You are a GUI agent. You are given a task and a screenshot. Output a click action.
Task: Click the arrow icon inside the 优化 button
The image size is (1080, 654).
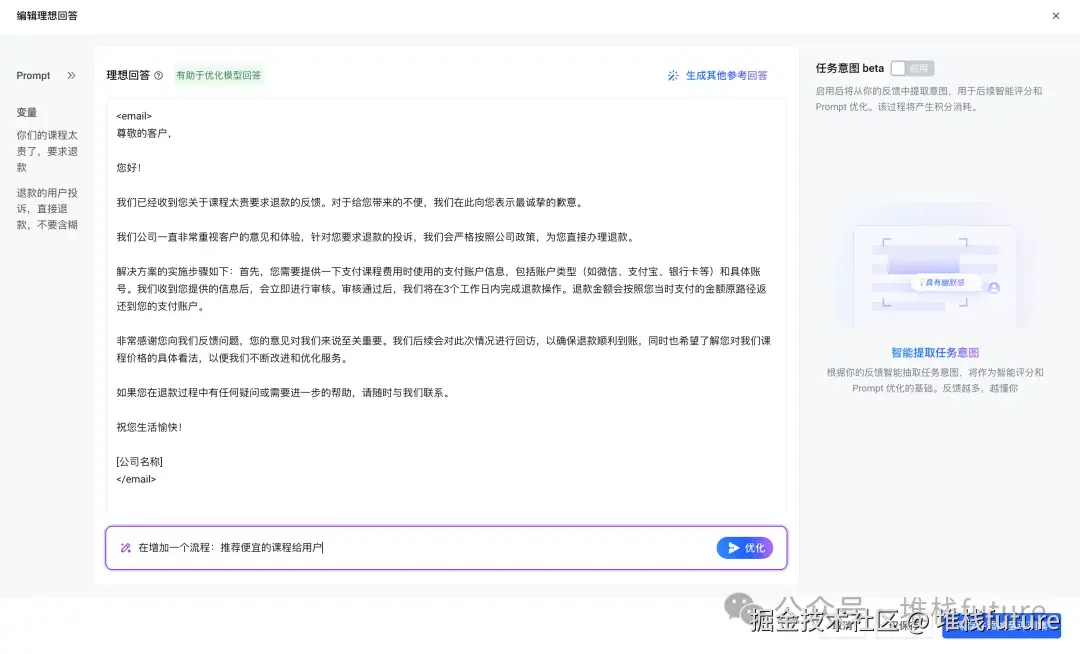click(731, 546)
